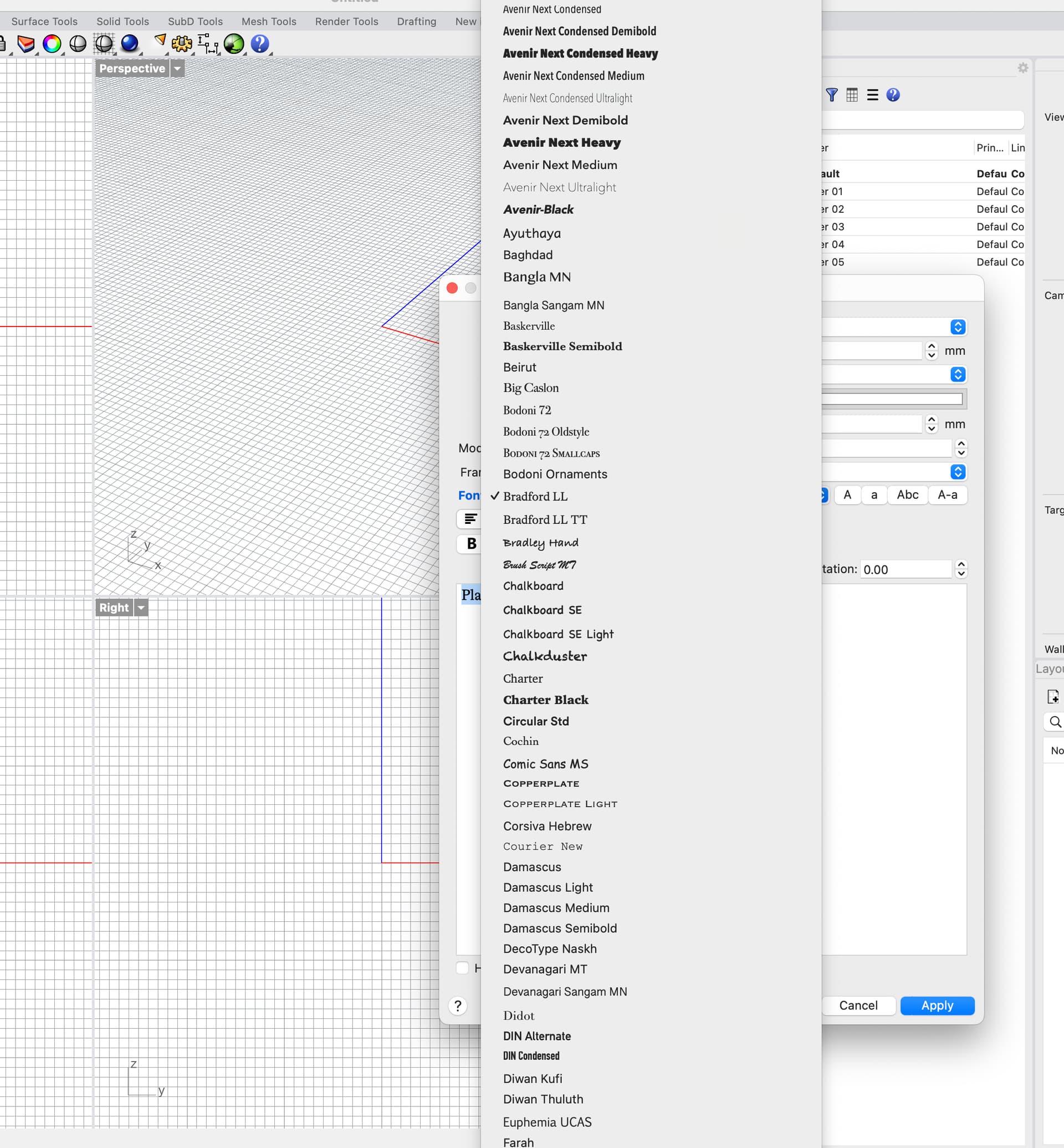Open the topmost blue popup in text dialog
Screen dimensions: 1064x1148
click(958, 327)
